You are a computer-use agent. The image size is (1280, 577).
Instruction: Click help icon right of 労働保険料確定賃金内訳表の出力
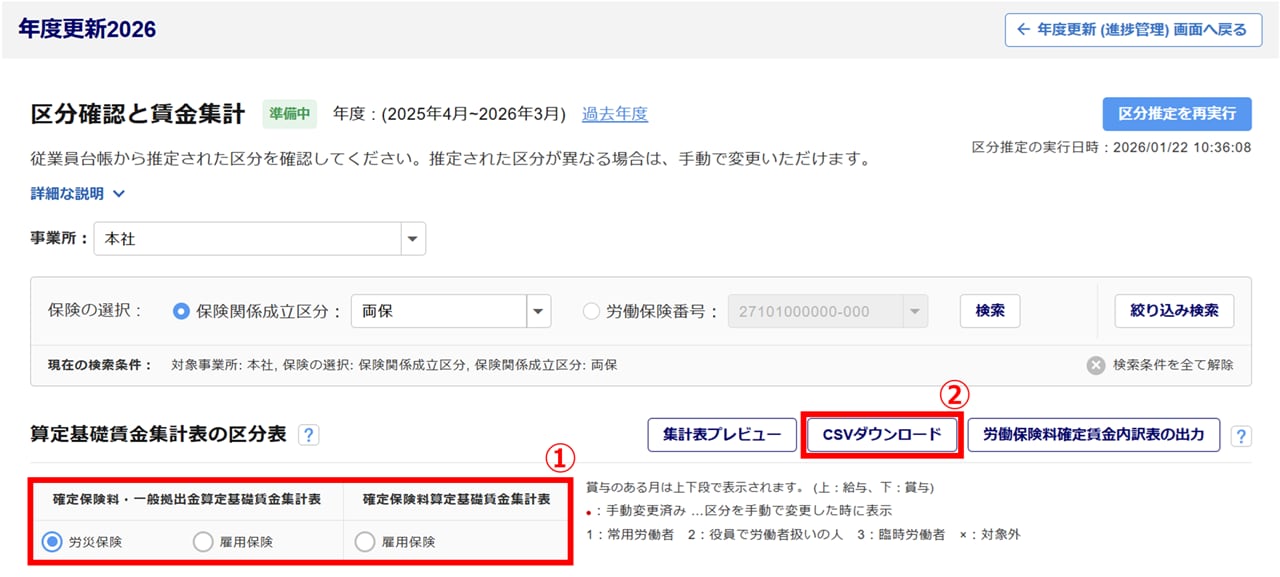(1241, 436)
